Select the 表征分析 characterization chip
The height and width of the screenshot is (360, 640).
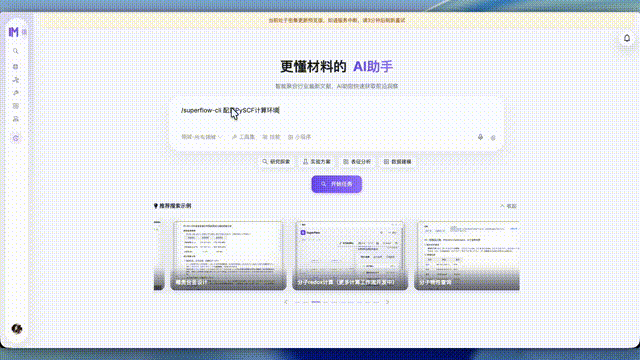point(357,162)
